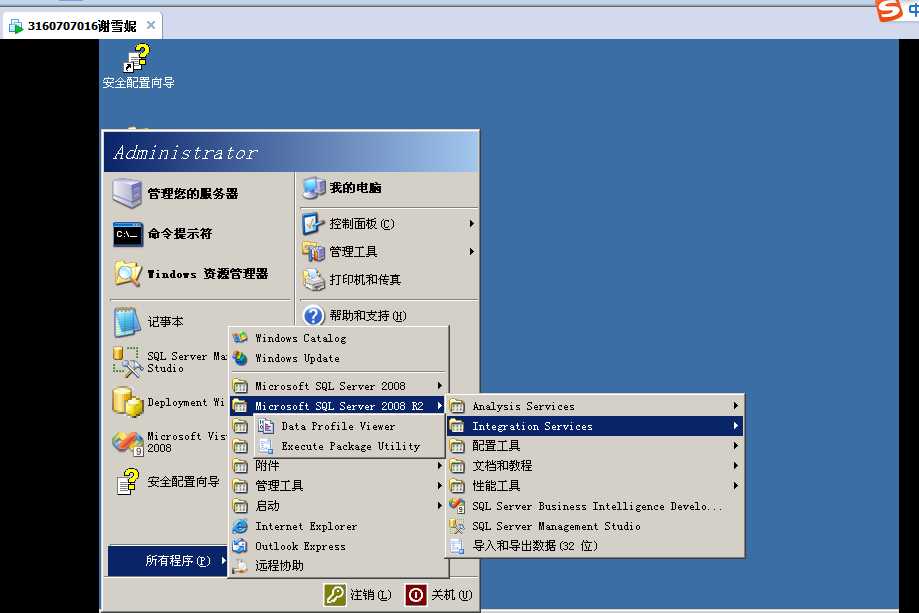Switch to the 3160707016谢雪妮 tab

[82, 26]
